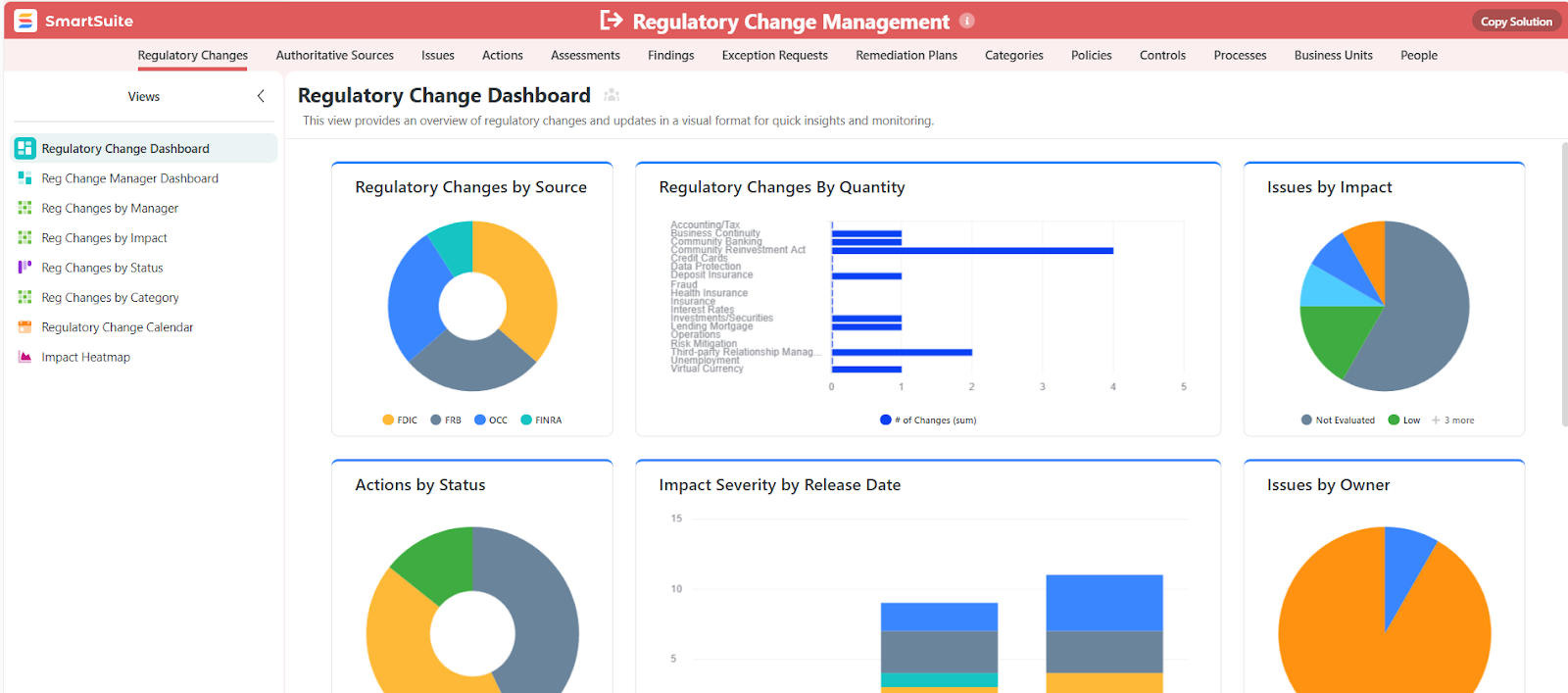
Task: Toggle the FINRA legend swatch
Action: (526, 420)
